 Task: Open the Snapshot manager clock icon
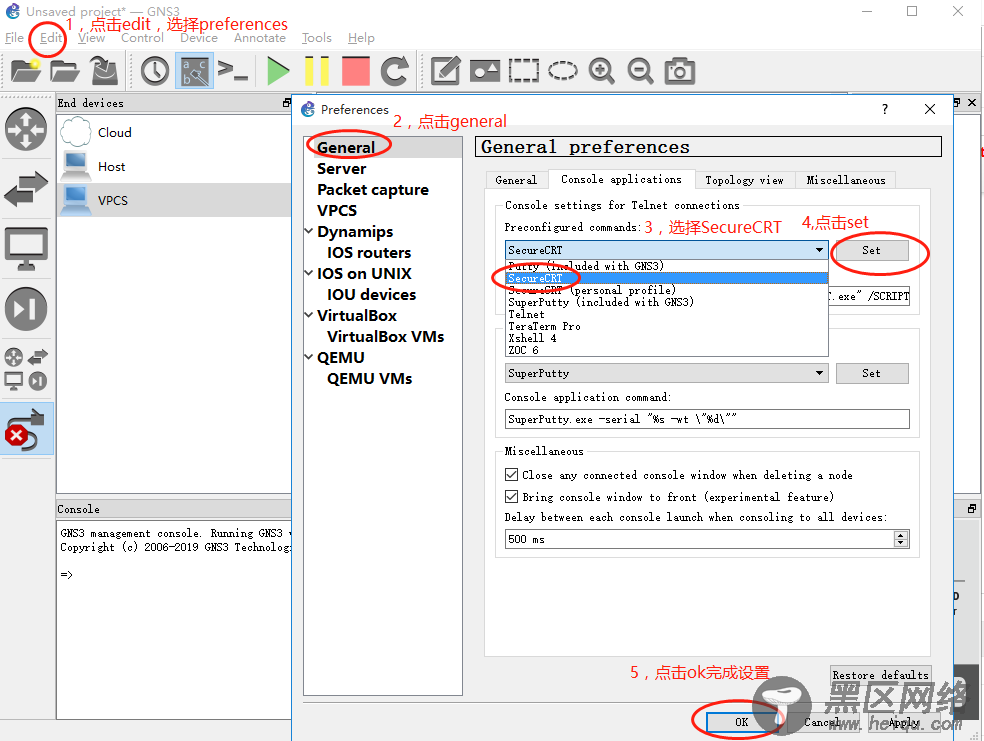154,71
